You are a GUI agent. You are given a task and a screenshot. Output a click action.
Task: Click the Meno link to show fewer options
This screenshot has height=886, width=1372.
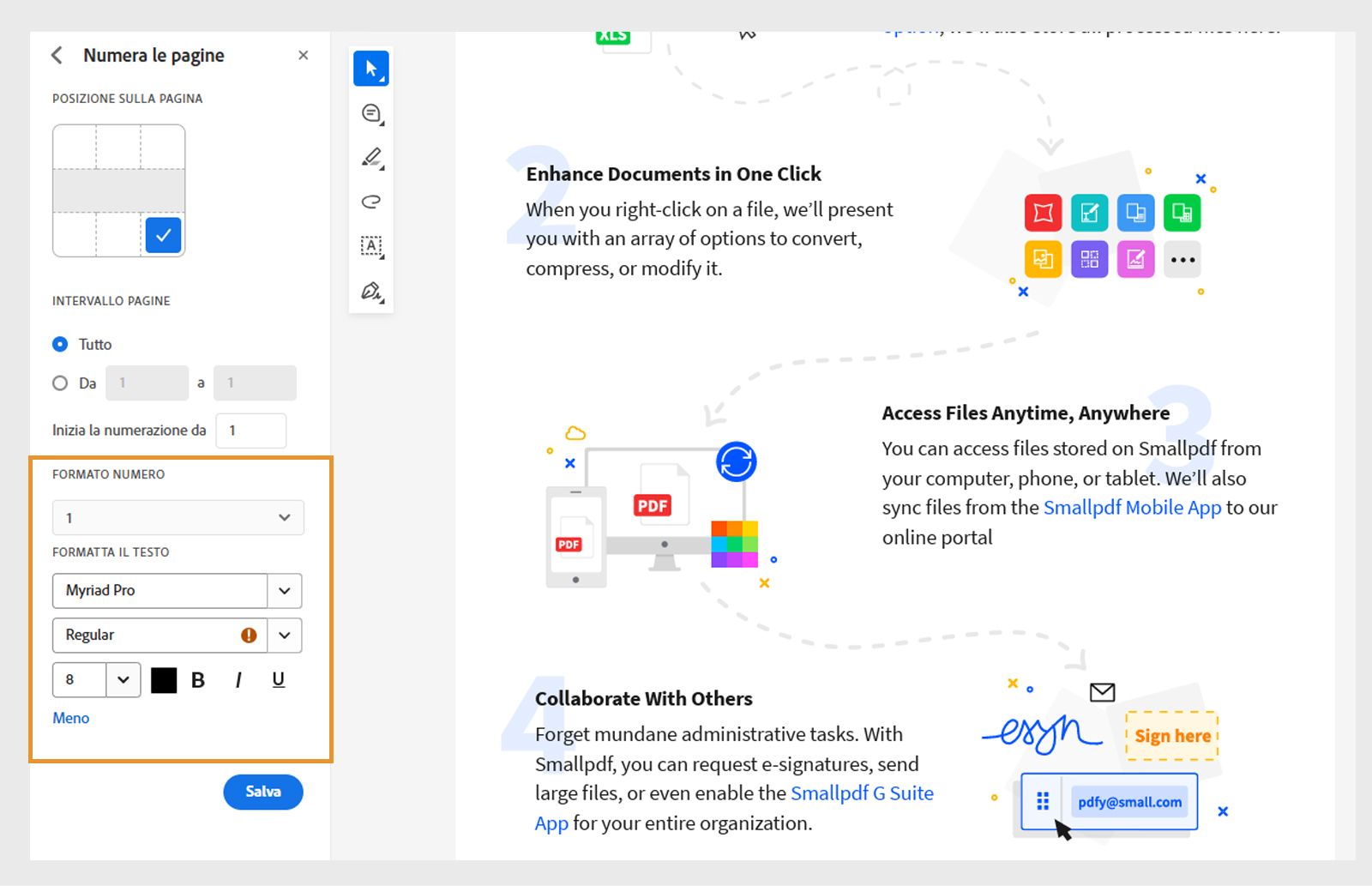click(x=71, y=719)
